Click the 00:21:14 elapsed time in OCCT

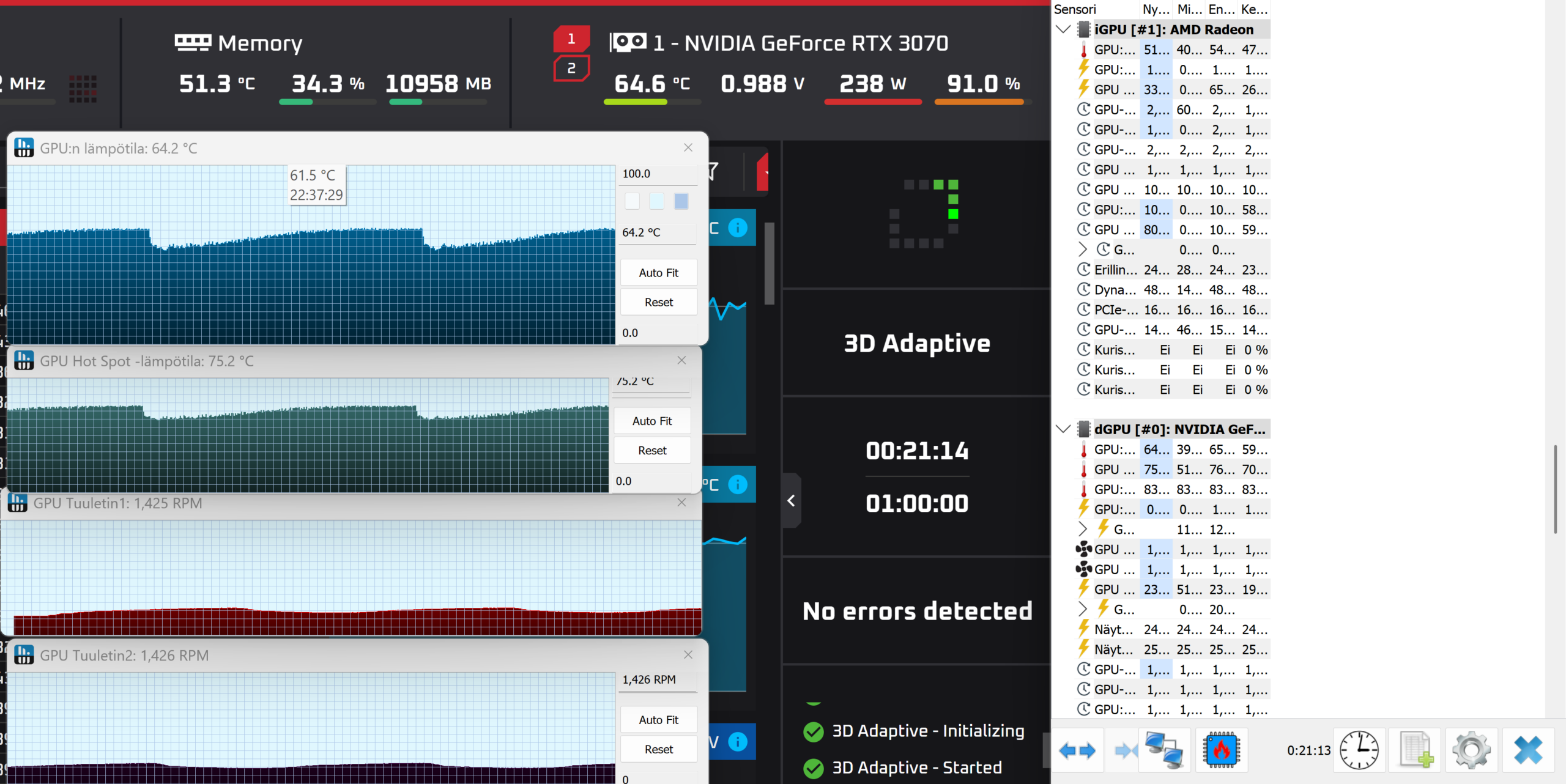pyautogui.click(x=918, y=451)
